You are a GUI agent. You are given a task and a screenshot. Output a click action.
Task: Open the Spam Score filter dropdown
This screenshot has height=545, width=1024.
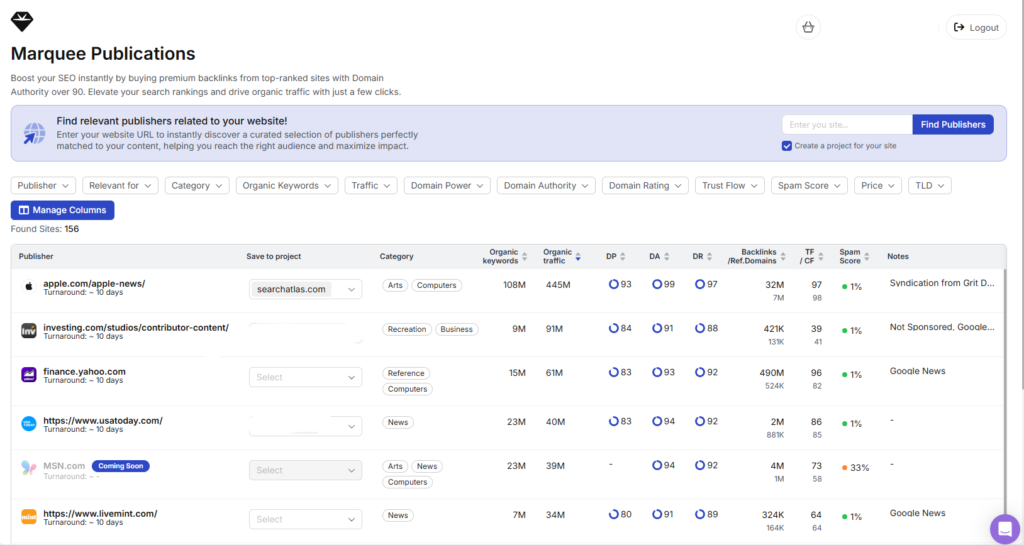pyautogui.click(x=809, y=185)
